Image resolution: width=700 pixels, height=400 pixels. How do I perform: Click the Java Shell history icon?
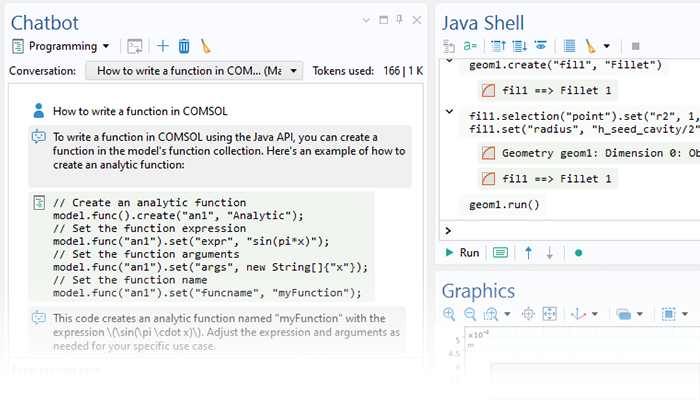coord(449,46)
